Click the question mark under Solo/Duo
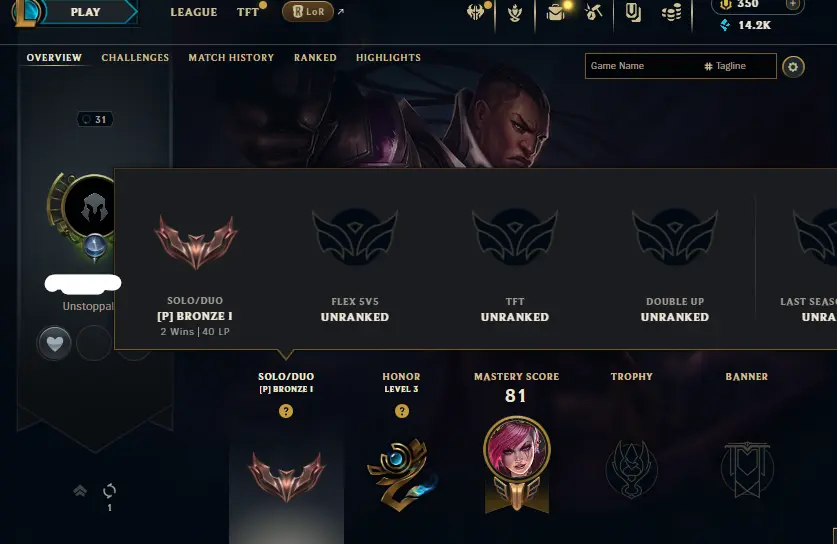The width and height of the screenshot is (837, 544). click(x=286, y=411)
